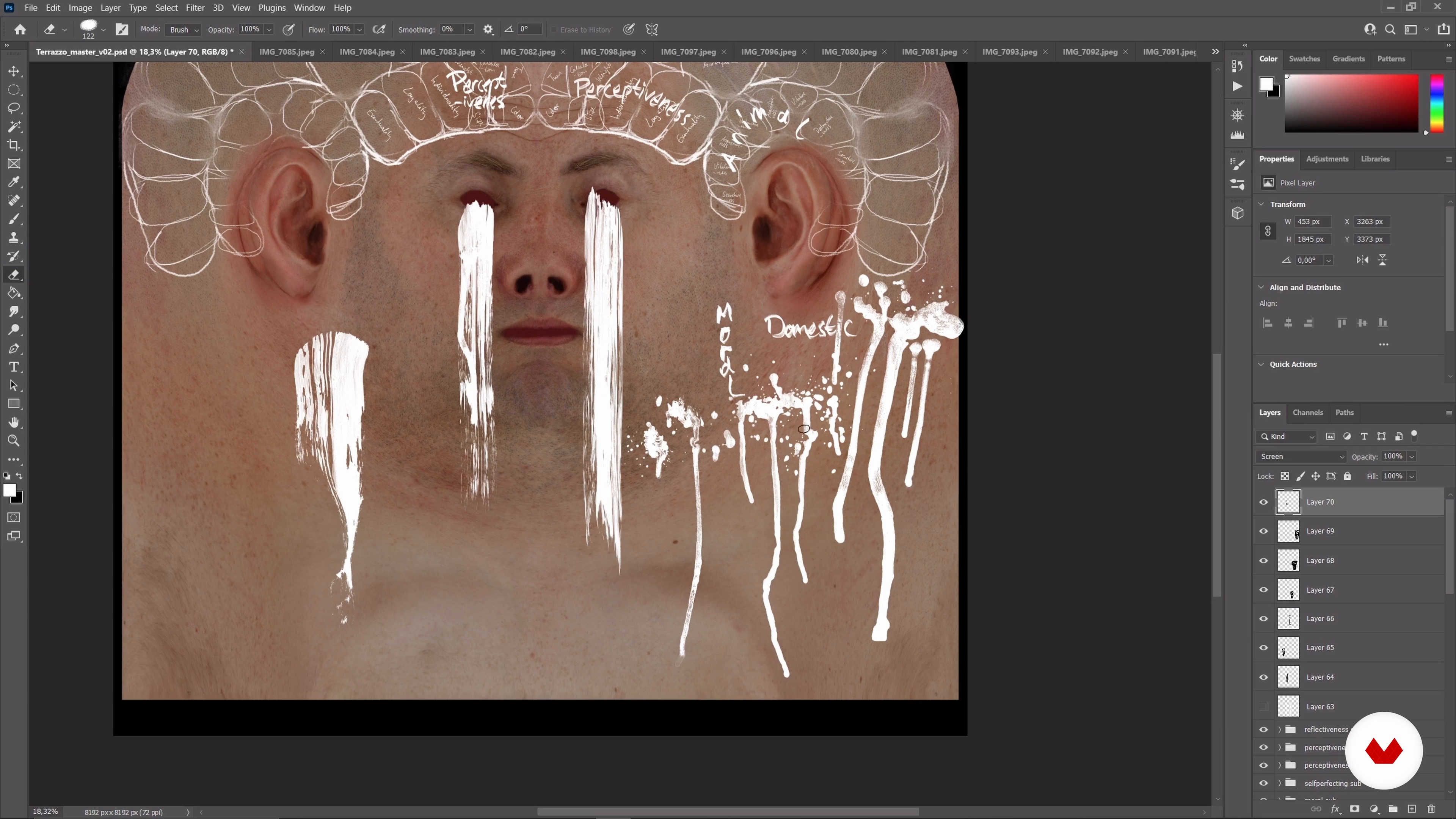Add layer style fx icon
Screen dimensions: 1456x819
(x=1335, y=810)
